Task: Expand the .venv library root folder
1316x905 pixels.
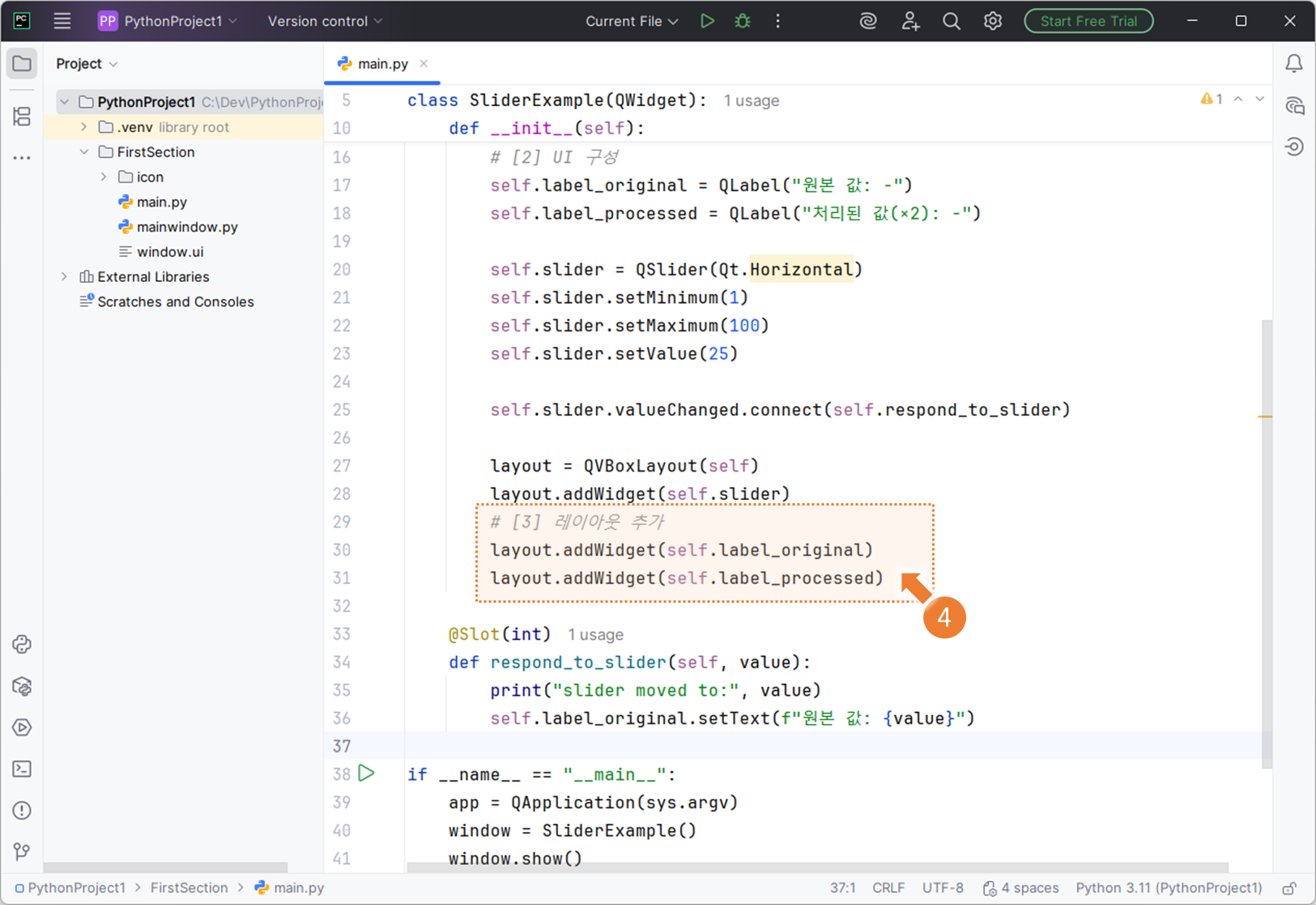Action: [84, 127]
